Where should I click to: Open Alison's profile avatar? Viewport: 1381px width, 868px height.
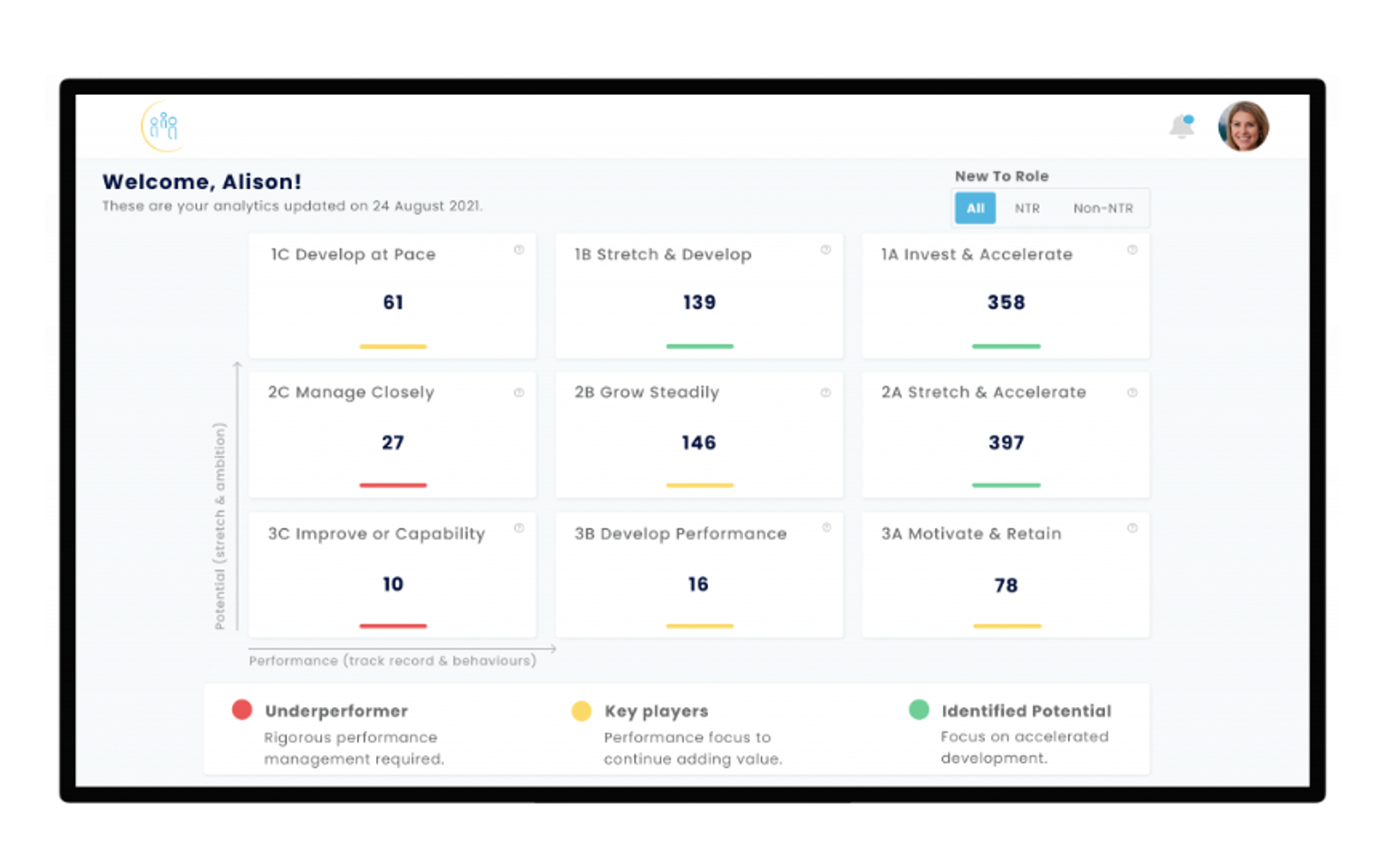pyautogui.click(x=1244, y=127)
